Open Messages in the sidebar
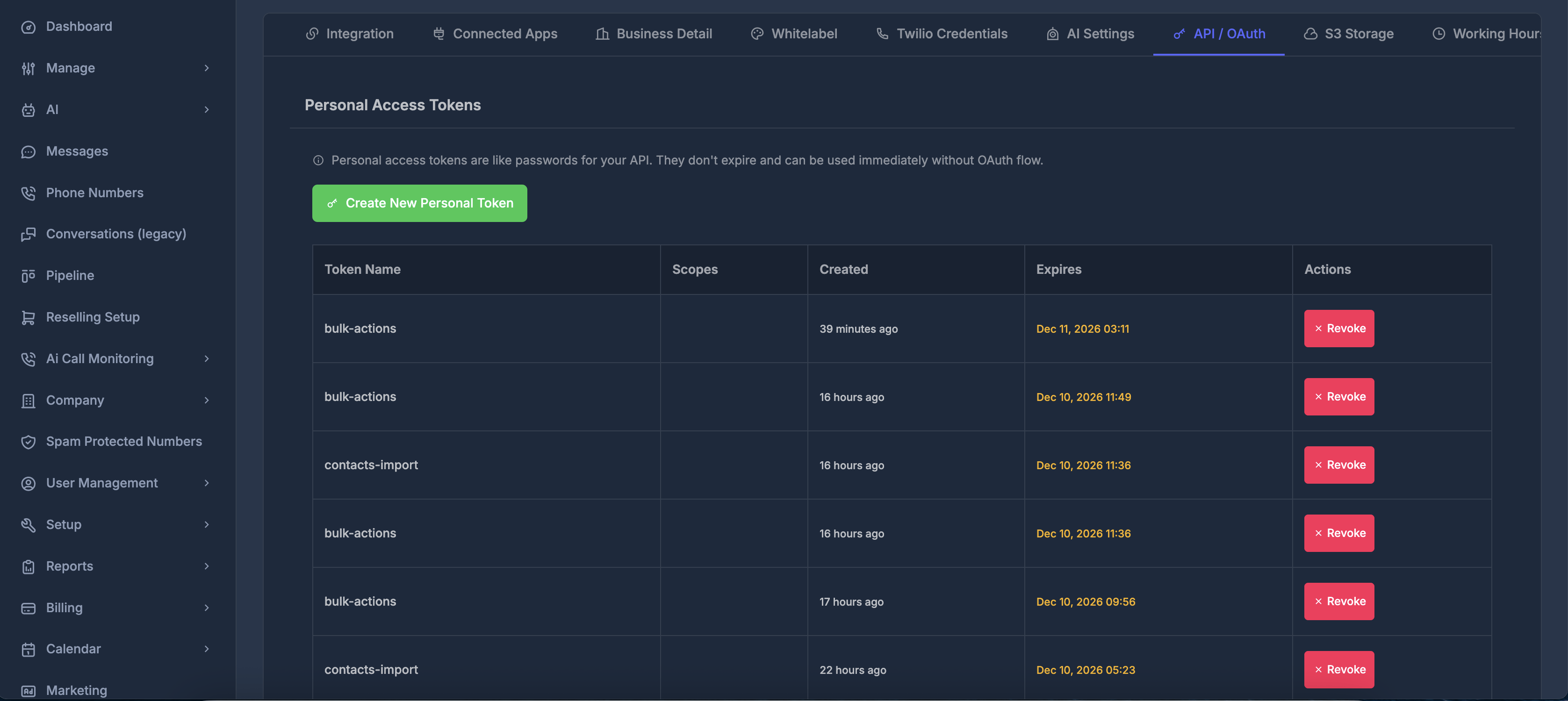This screenshot has height=701, width=1568. pyautogui.click(x=77, y=151)
